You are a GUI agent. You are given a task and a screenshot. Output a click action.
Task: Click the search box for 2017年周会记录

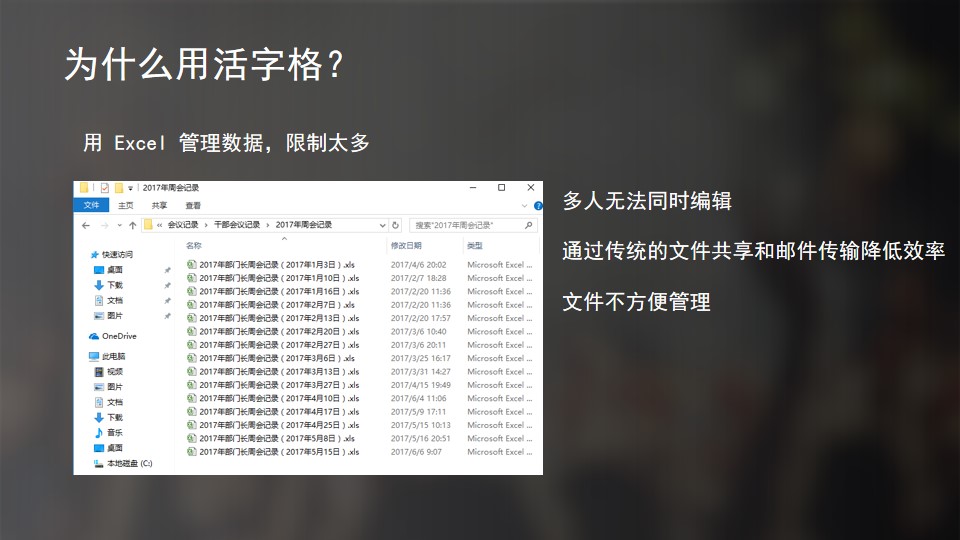[x=467, y=225]
